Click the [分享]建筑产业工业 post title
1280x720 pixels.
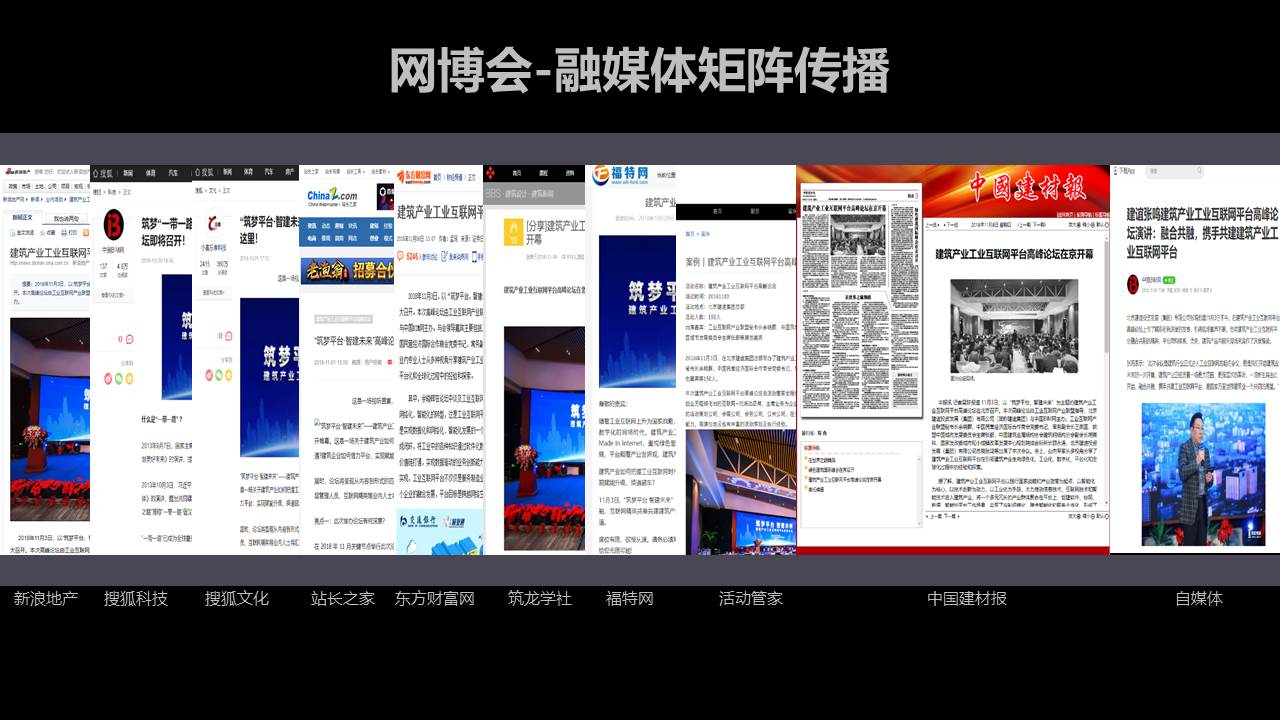click(x=557, y=233)
